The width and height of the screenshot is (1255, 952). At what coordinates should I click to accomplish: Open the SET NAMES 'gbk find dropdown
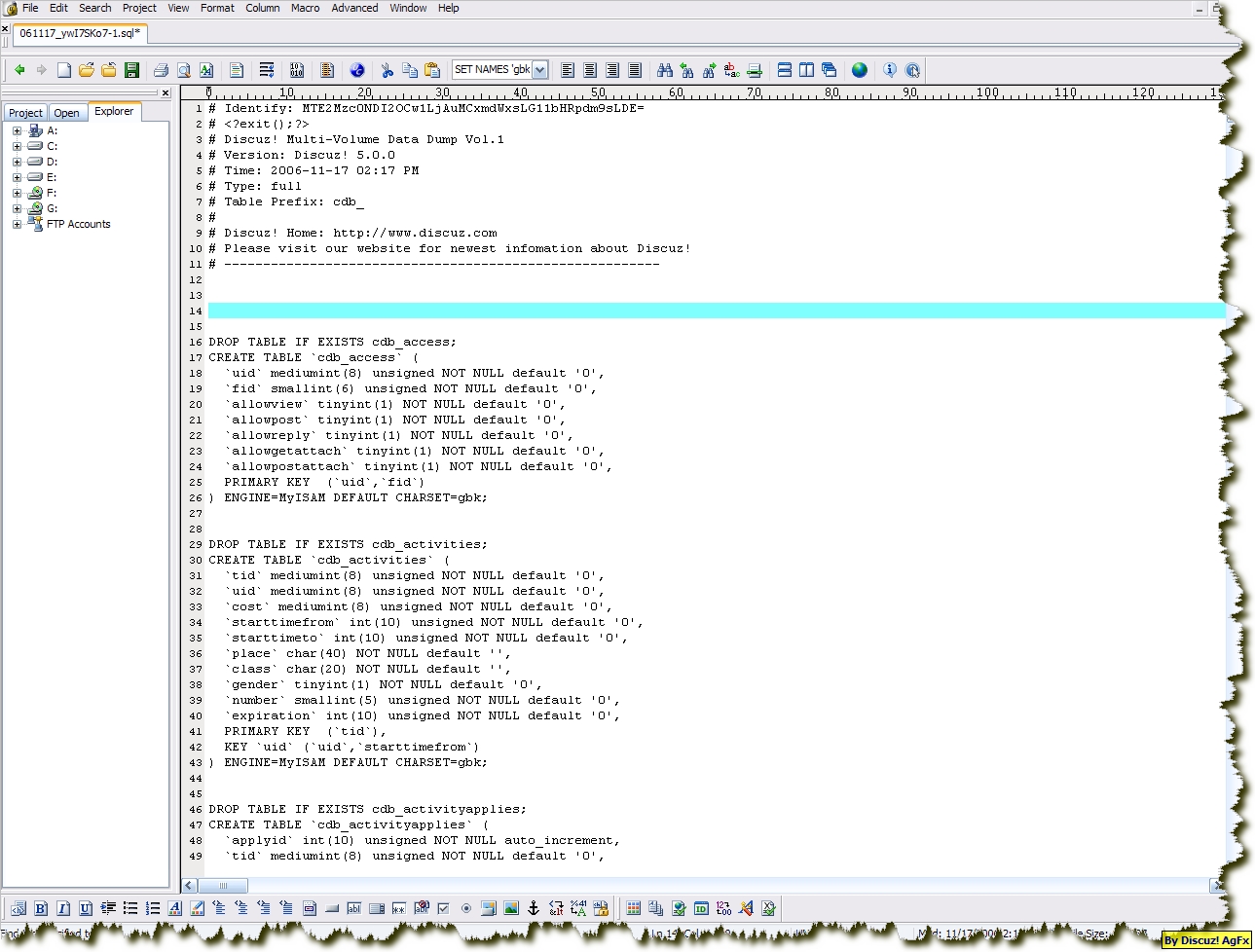tap(540, 70)
